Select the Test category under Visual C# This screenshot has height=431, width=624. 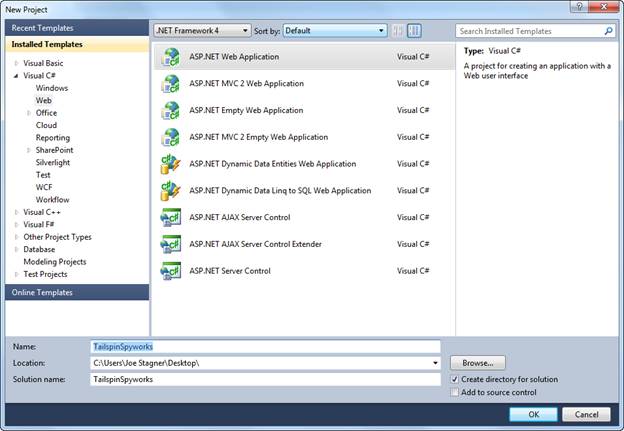pos(43,175)
